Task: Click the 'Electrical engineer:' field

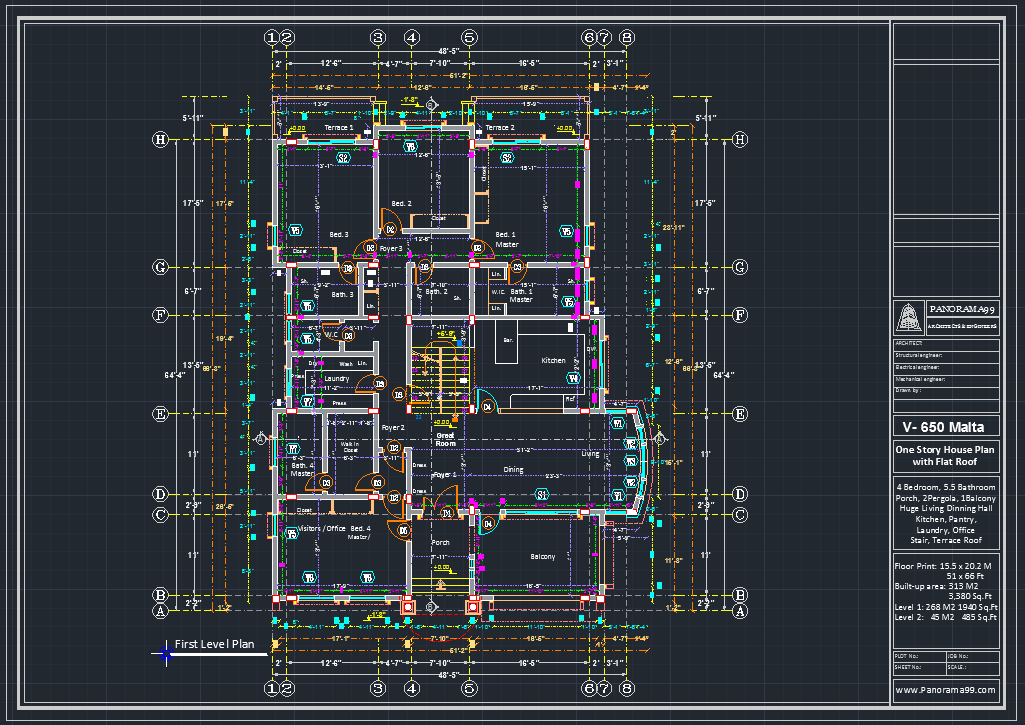Action: click(x=946, y=367)
